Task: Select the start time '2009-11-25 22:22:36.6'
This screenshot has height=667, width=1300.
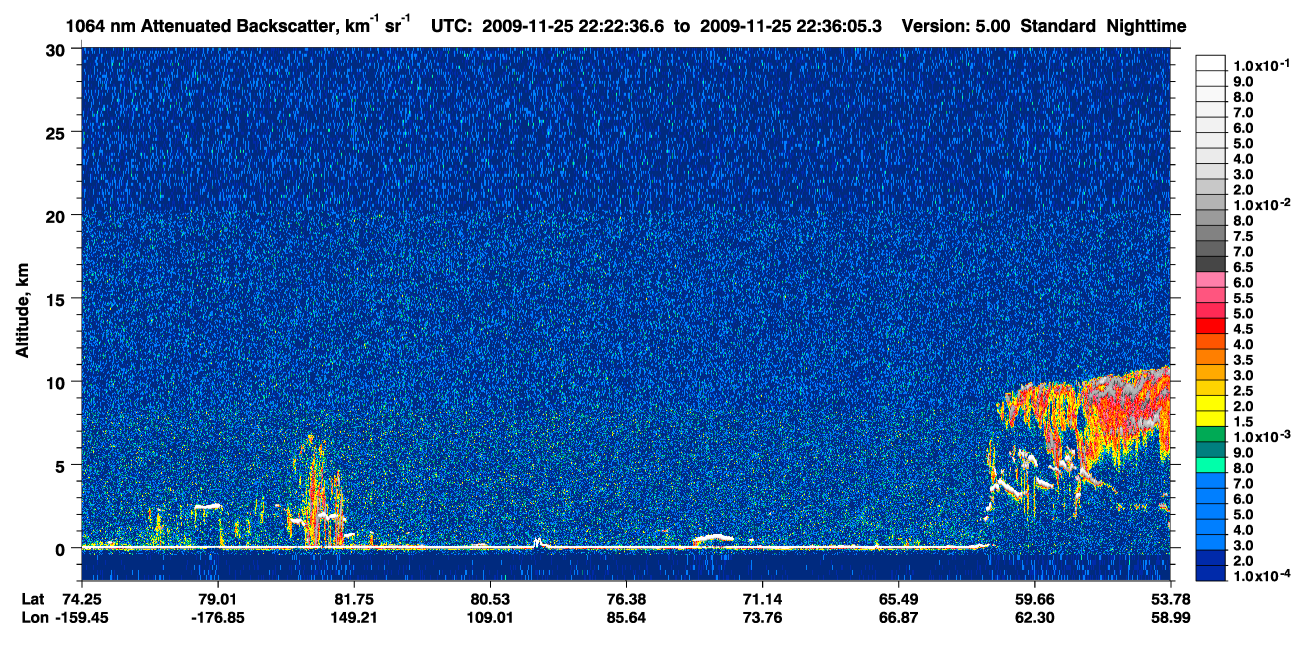Action: pos(574,26)
